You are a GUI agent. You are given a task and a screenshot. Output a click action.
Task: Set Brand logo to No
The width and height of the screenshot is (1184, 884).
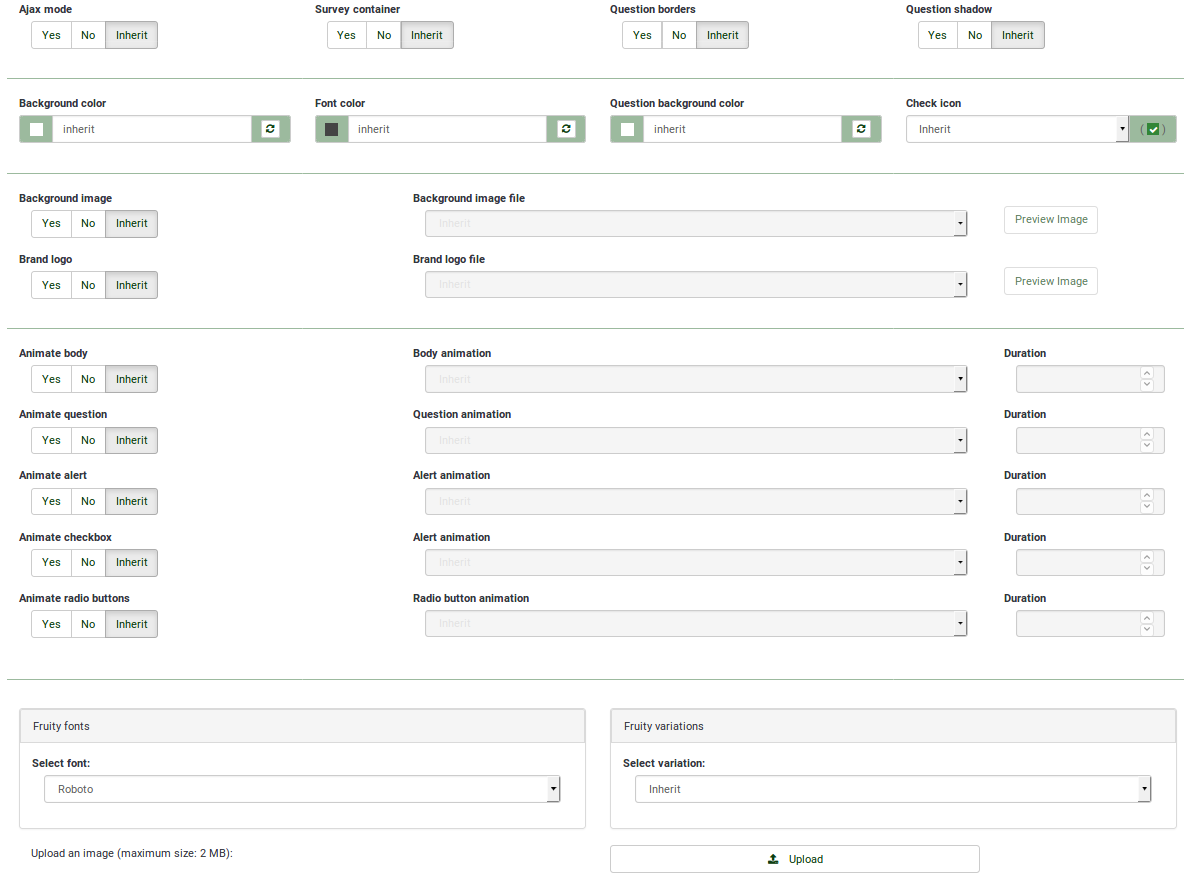click(88, 285)
